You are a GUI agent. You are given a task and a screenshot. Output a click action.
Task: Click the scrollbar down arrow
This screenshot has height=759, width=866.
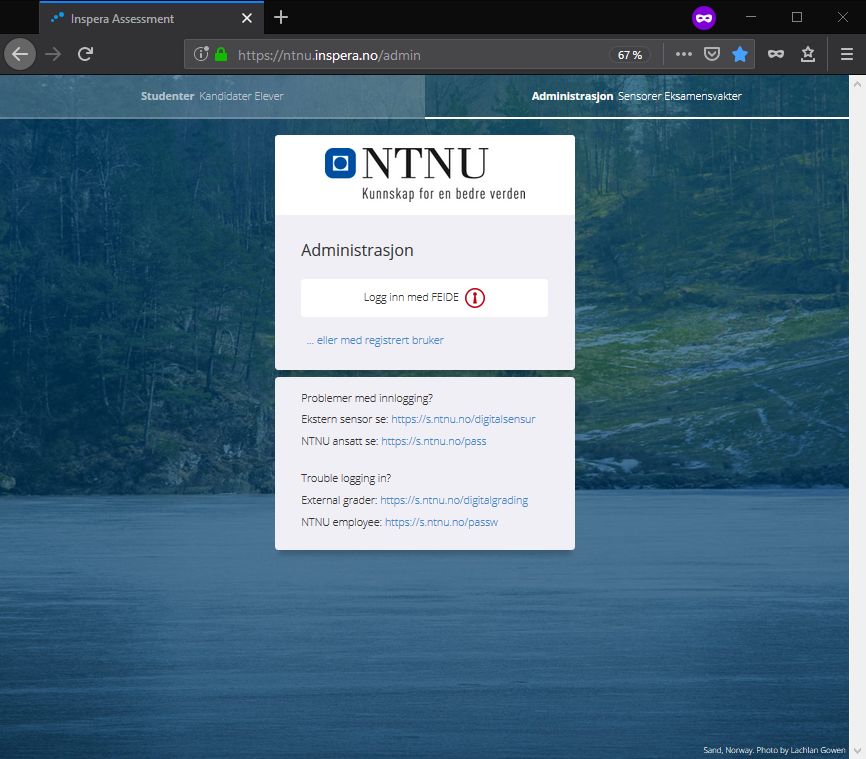click(x=857, y=751)
